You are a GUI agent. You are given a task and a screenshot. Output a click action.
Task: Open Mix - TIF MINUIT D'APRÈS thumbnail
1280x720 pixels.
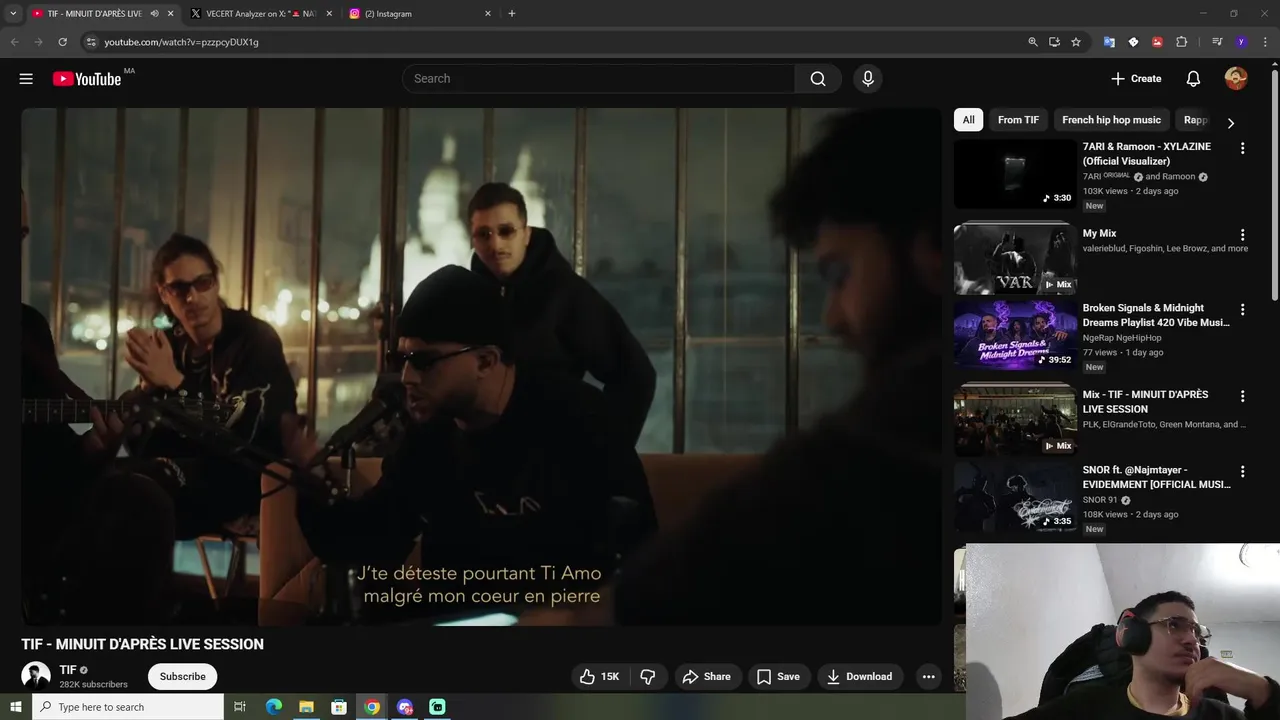pos(1014,420)
